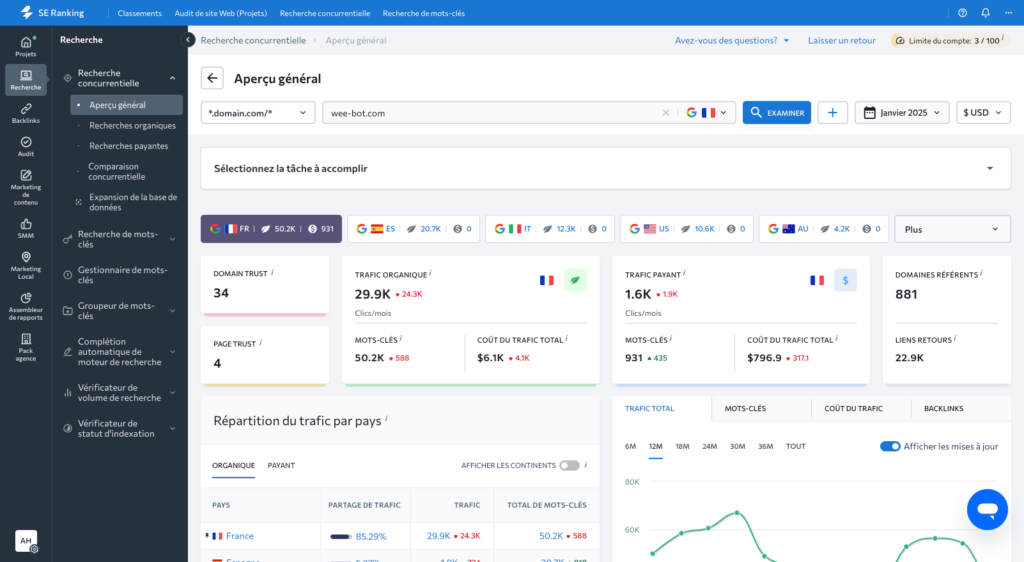1024x562 pixels.
Task: Open Avez-vous des questions? link
Action: 731,40
